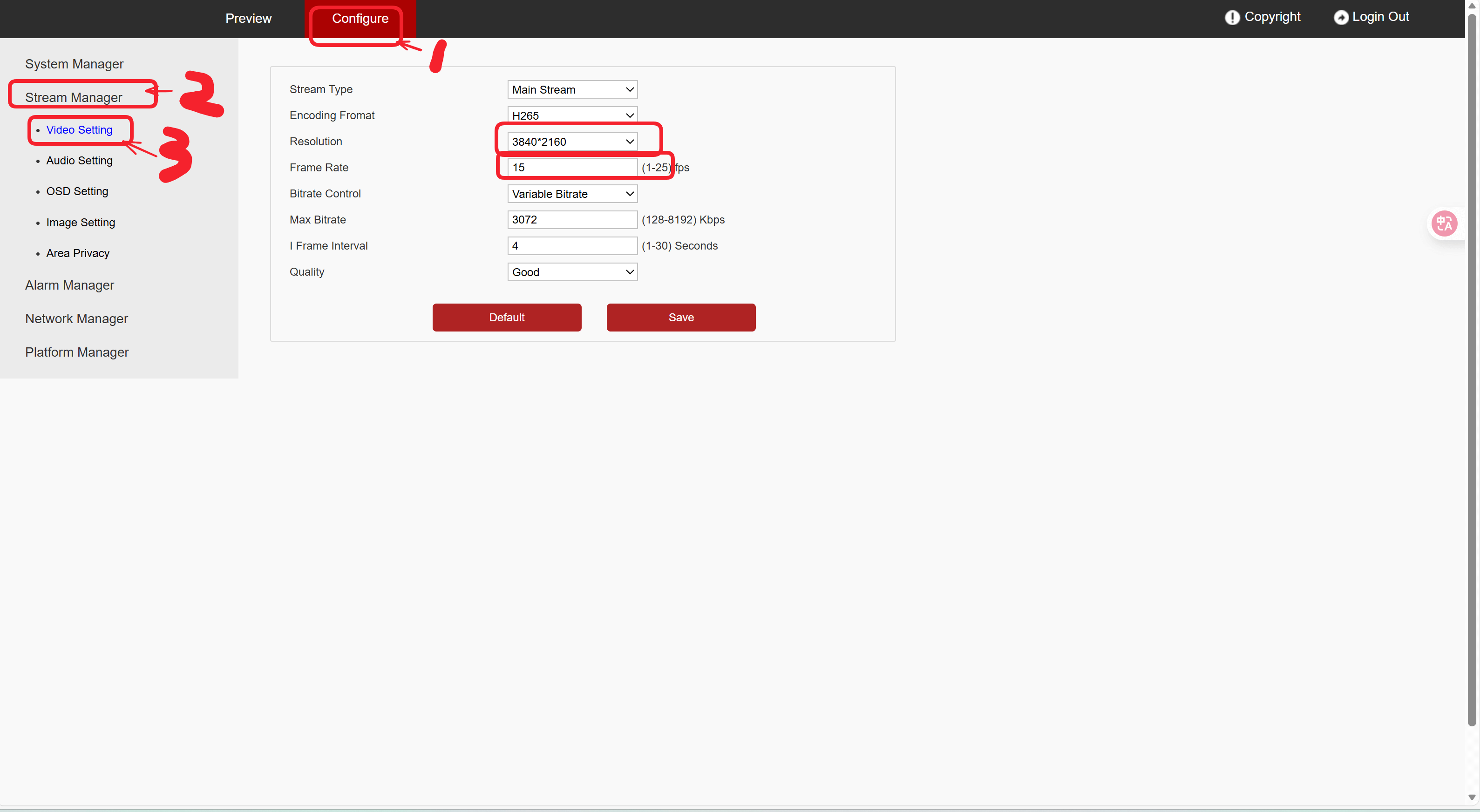Focus the Max Bitrate input field

click(572, 220)
